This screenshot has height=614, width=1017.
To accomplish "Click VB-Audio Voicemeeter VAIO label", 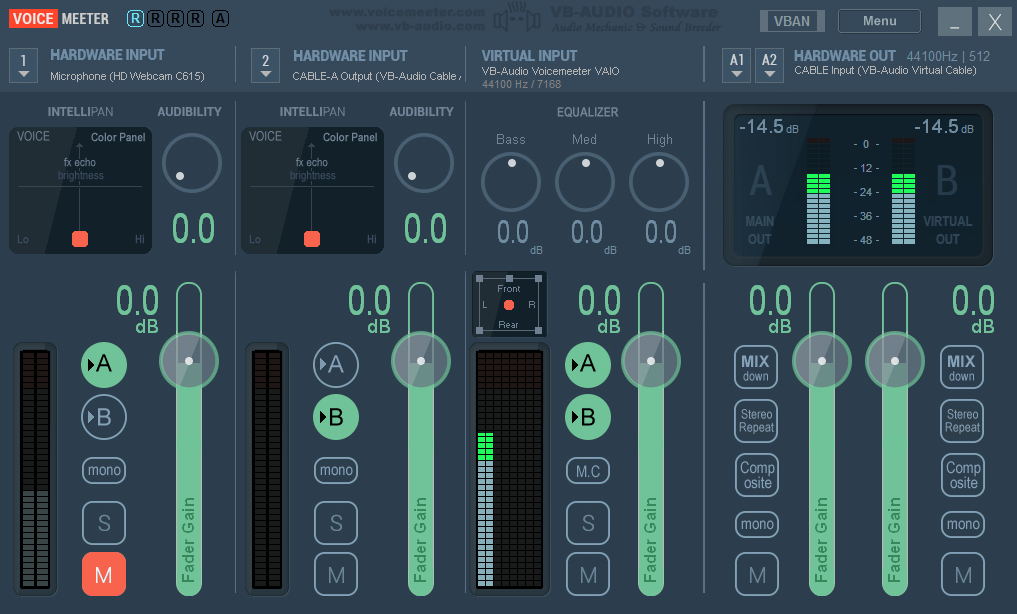I will click(x=550, y=71).
